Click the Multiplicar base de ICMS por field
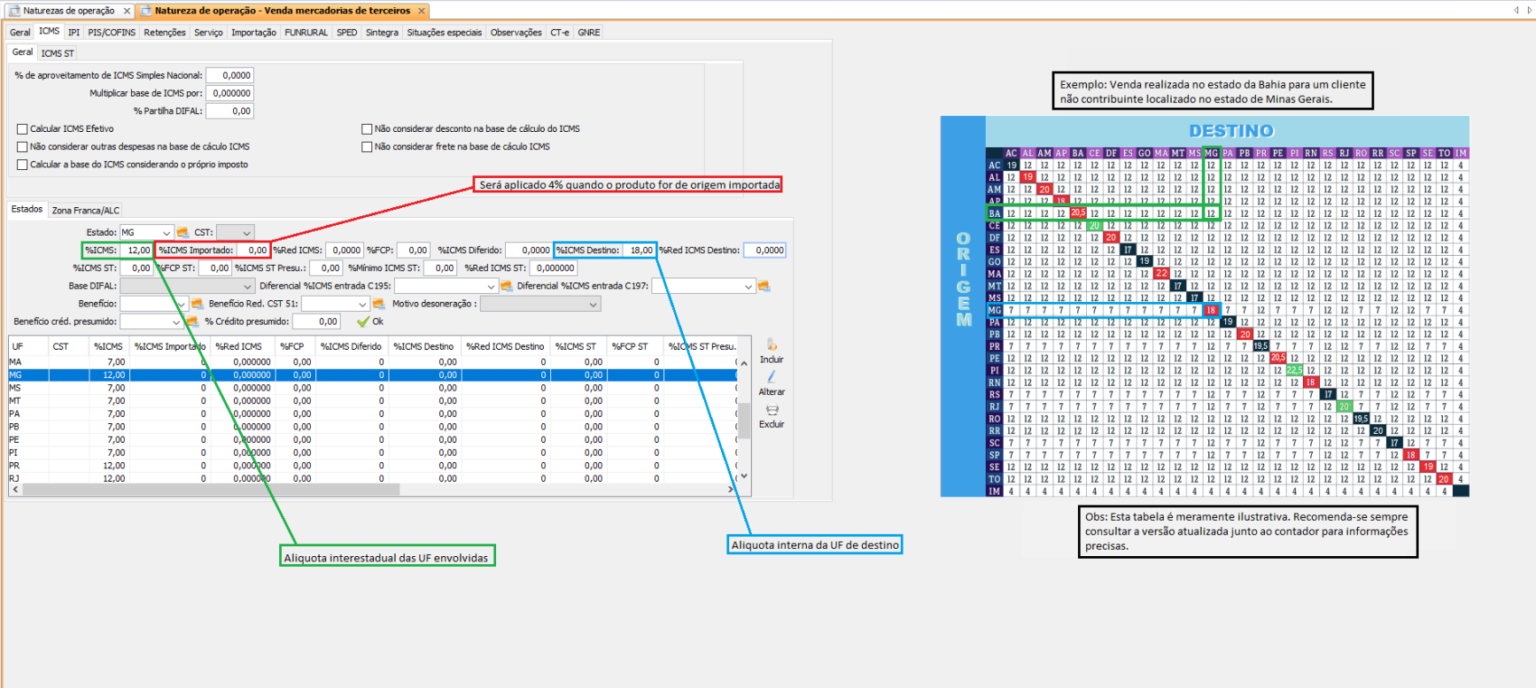1536x688 pixels. click(229, 93)
